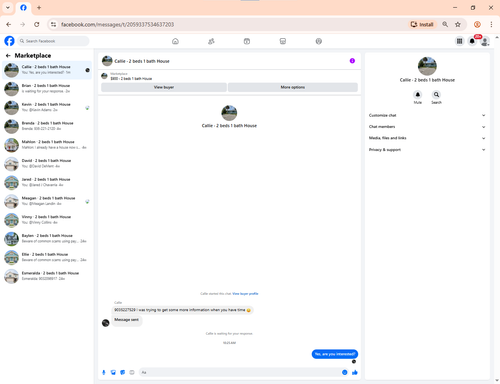Record a voice clip with microphone icon
Viewport: 500px width, 384px height.
pyautogui.click(x=104, y=372)
